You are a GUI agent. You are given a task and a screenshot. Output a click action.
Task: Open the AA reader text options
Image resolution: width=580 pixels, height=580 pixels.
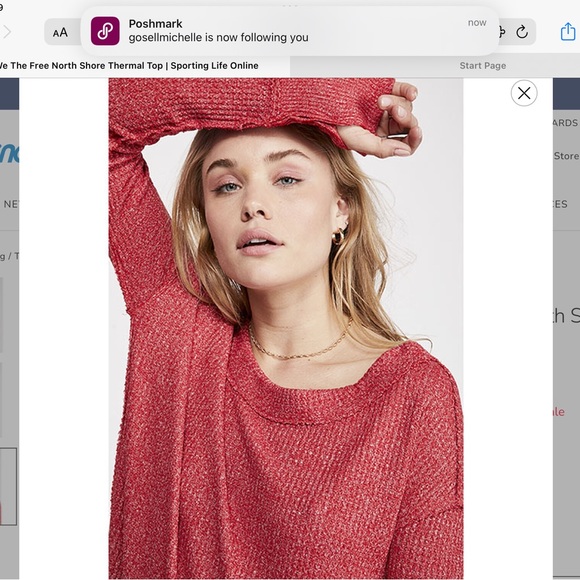(60, 33)
